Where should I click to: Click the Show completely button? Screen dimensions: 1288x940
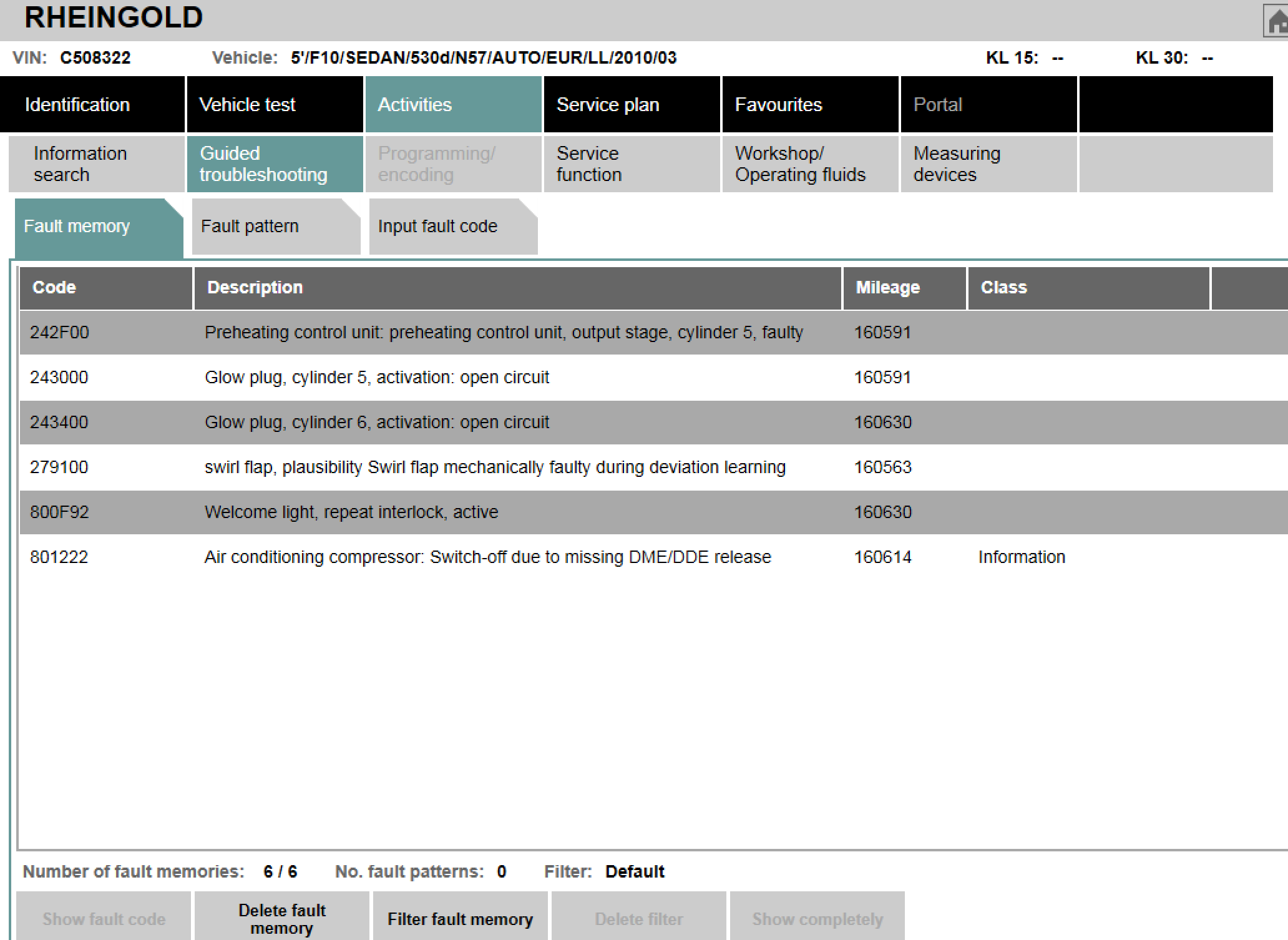pyautogui.click(x=817, y=916)
